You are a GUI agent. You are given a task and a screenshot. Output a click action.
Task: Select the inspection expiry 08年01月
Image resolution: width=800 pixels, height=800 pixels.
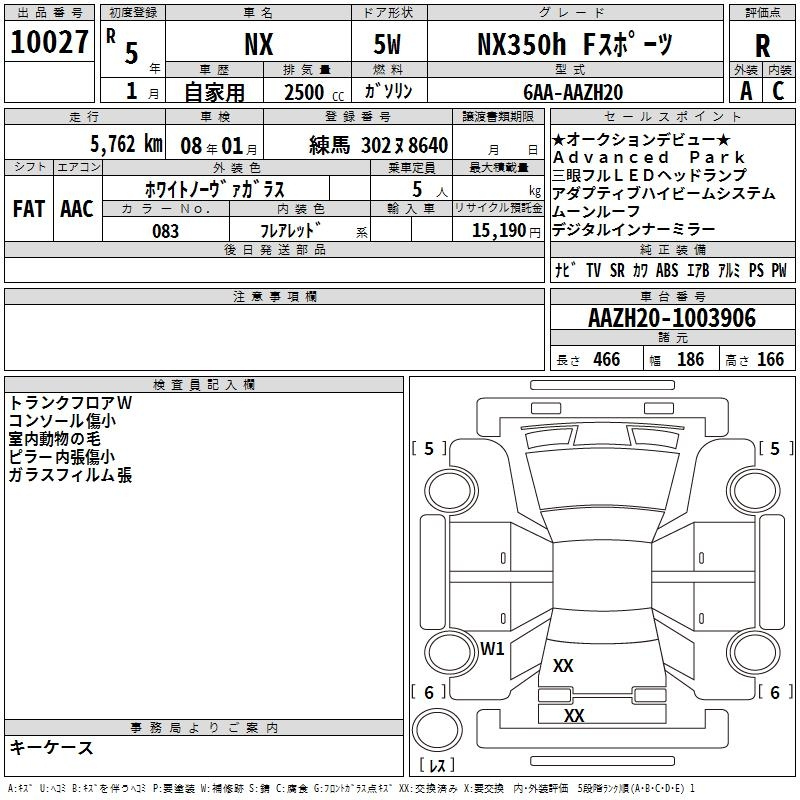(219, 146)
